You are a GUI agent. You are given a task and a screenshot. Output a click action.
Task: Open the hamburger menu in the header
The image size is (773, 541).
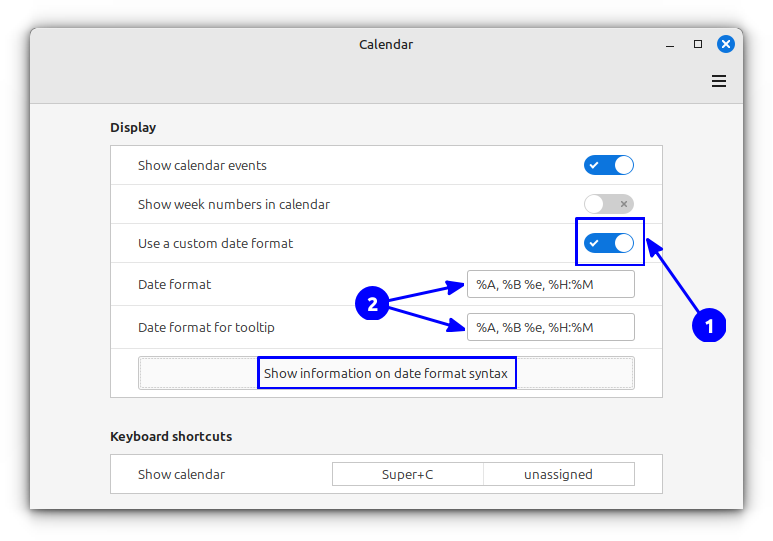(719, 82)
